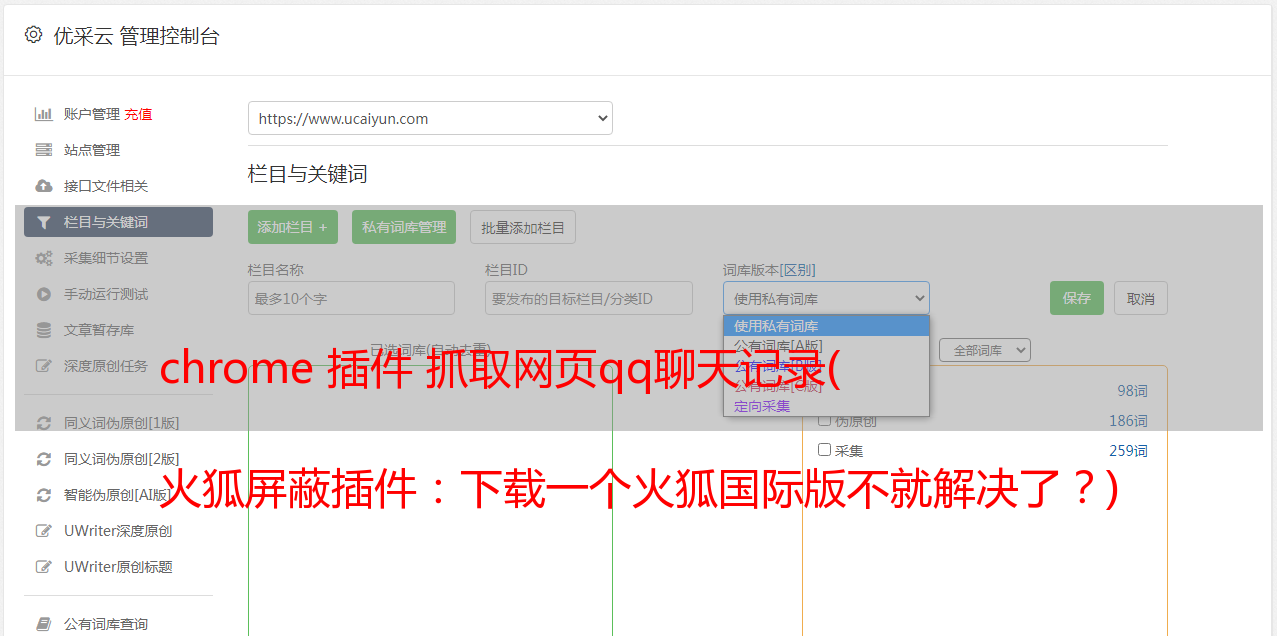Open 同义词伪原创[1版] in the sidebar
Screen dimensions: 1277x636
coord(122,423)
